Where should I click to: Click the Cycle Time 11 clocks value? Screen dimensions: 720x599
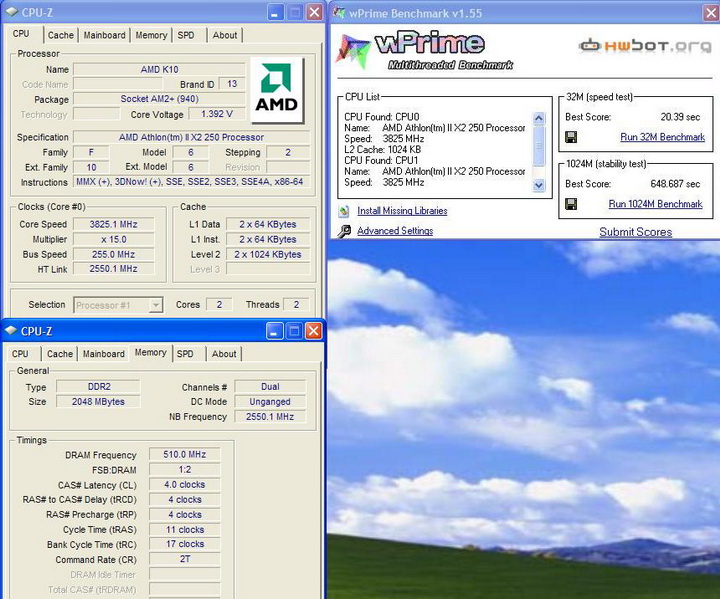point(185,530)
